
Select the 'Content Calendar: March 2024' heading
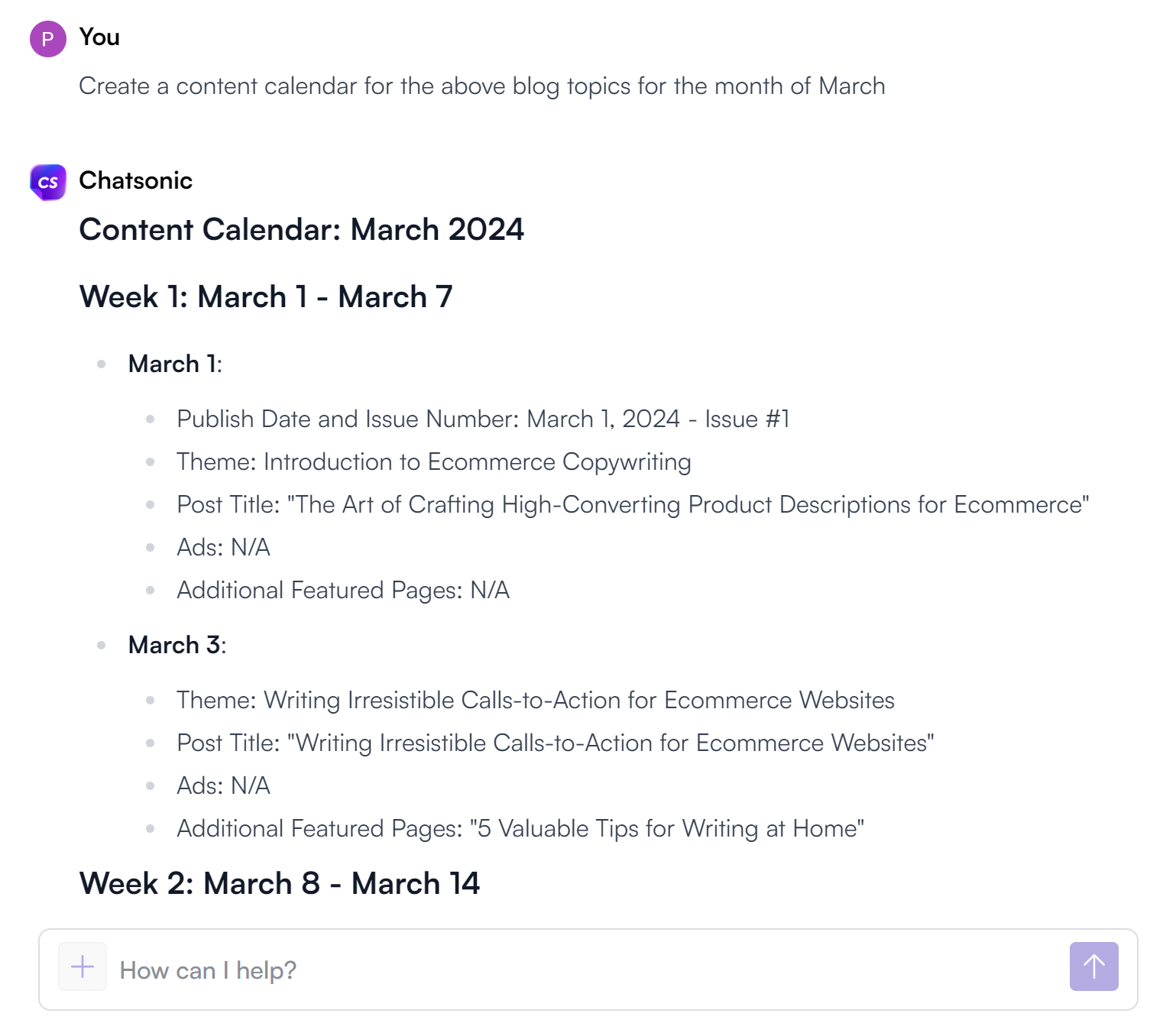301,230
